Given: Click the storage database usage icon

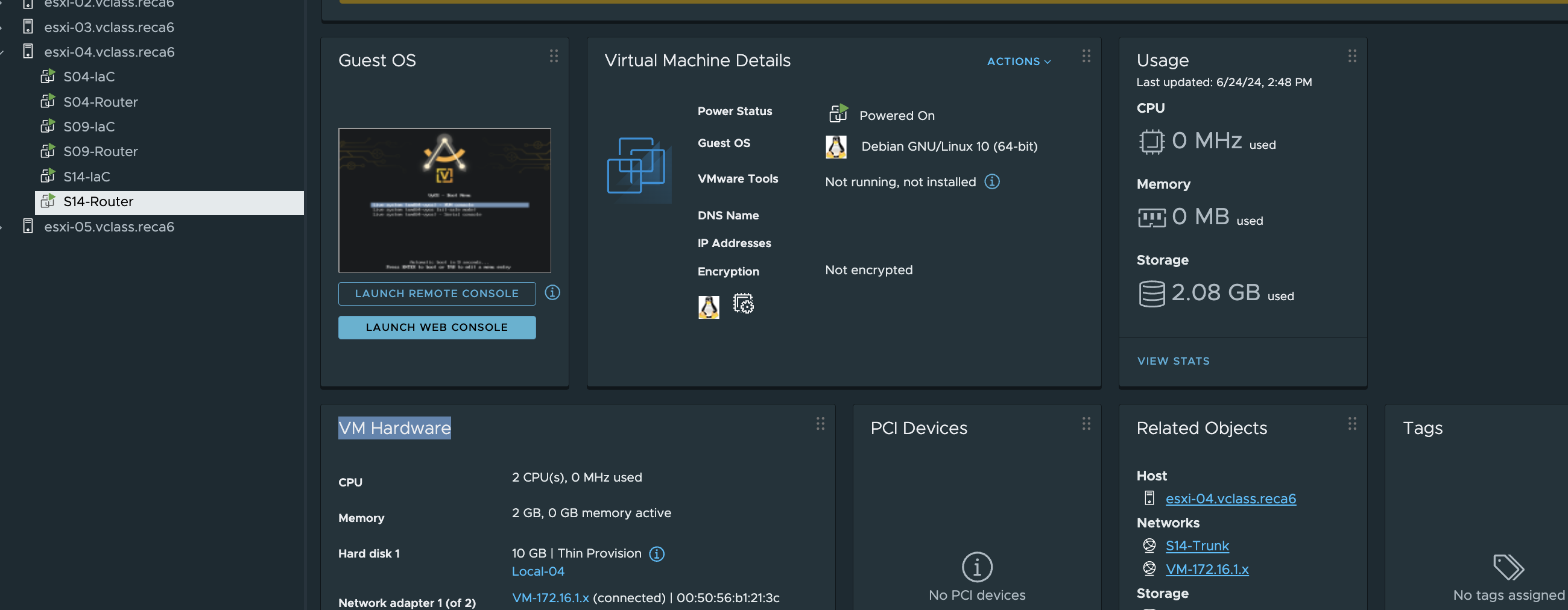Looking at the screenshot, I should [x=1152, y=294].
